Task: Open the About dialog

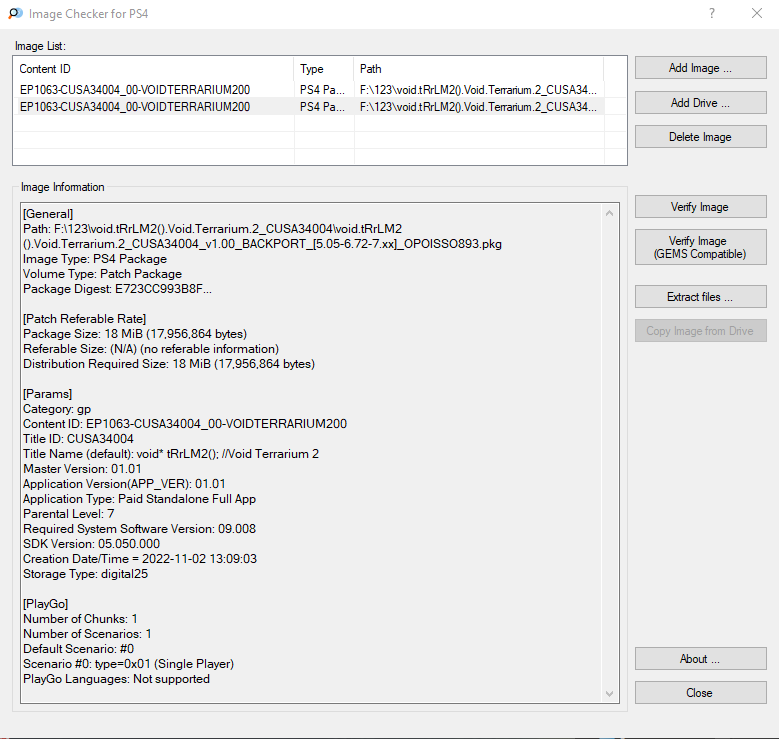Action: click(701, 659)
